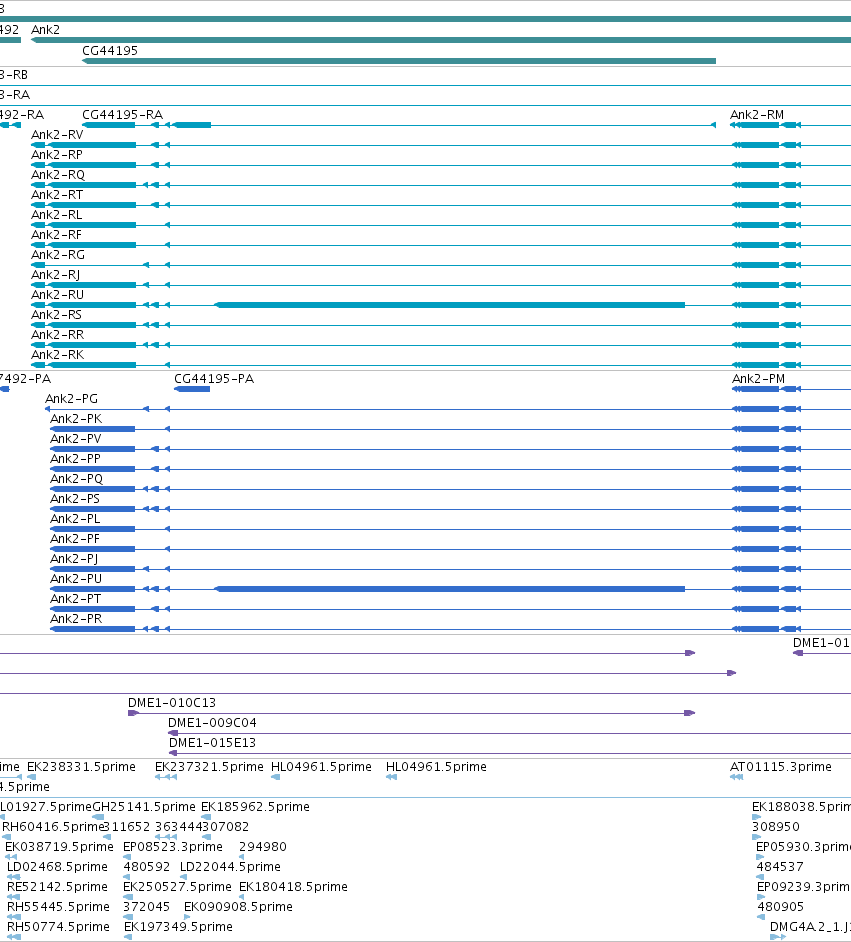Screen dimensions: 851x942
Task: Click the Ank2-PT protein label
Action: tap(75, 598)
